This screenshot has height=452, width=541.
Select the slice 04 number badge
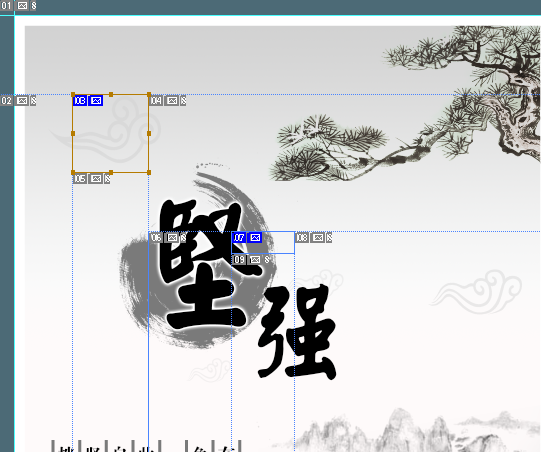pos(156,101)
